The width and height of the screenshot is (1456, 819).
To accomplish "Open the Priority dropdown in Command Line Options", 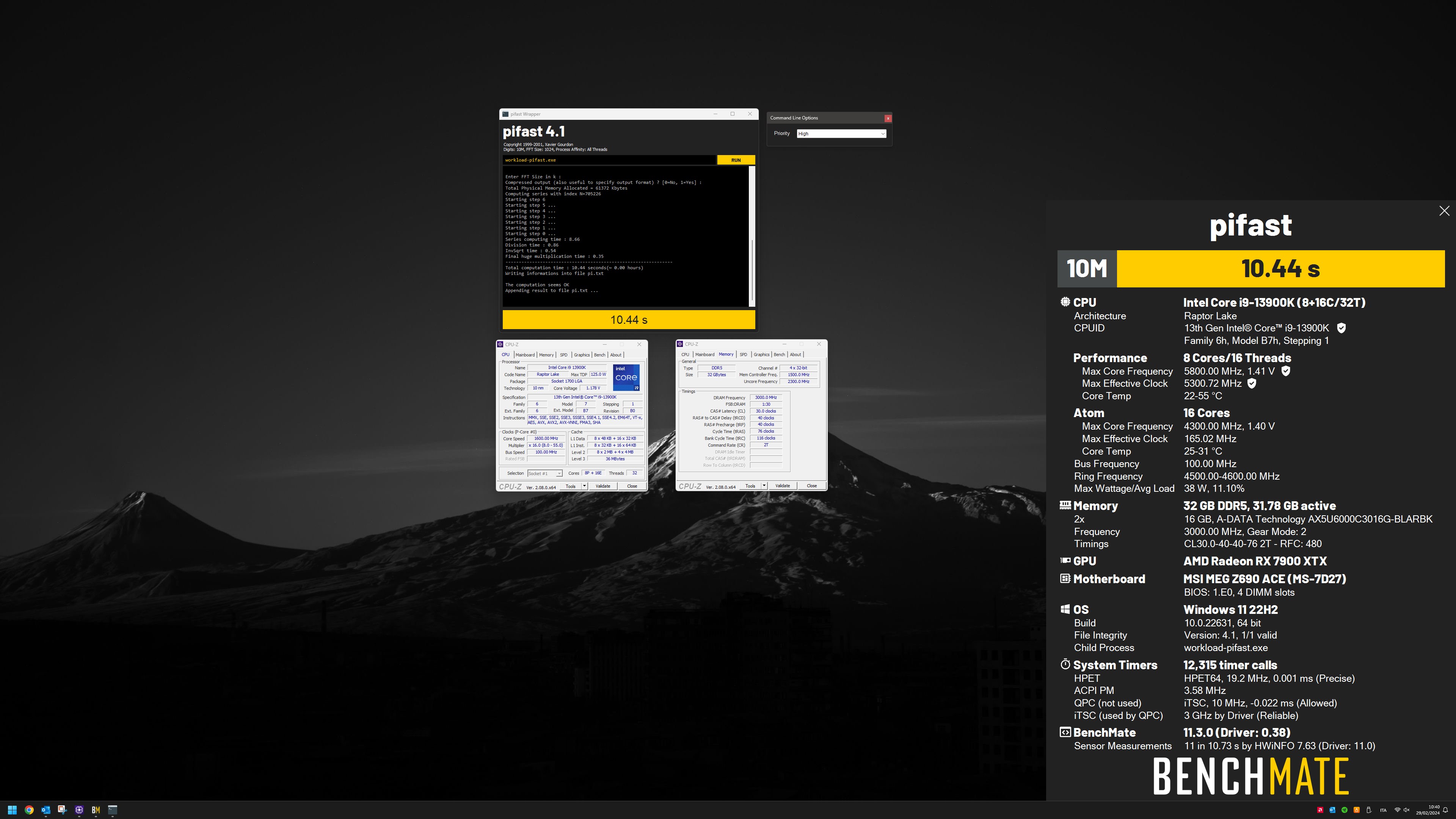I will [x=841, y=133].
